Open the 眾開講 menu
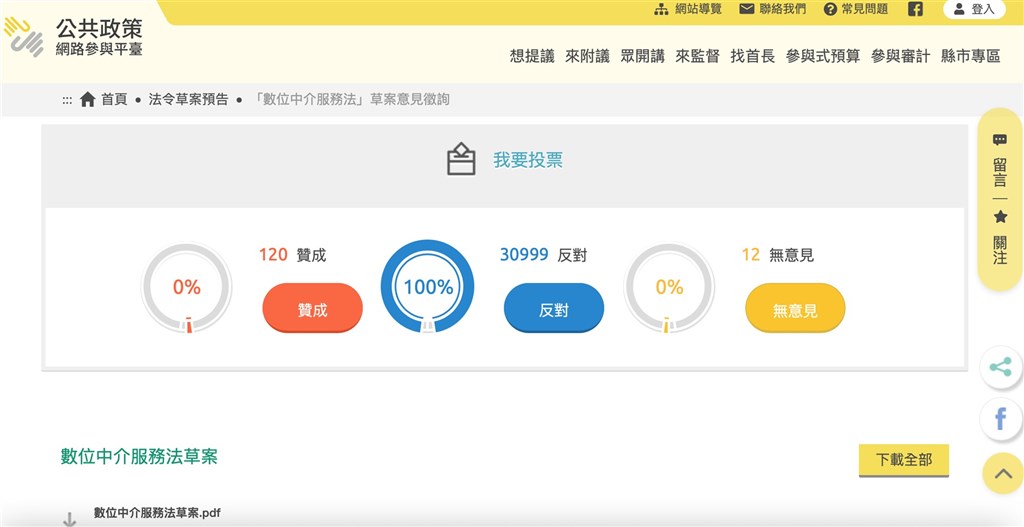The width and height of the screenshot is (1024, 527). pyautogui.click(x=642, y=56)
